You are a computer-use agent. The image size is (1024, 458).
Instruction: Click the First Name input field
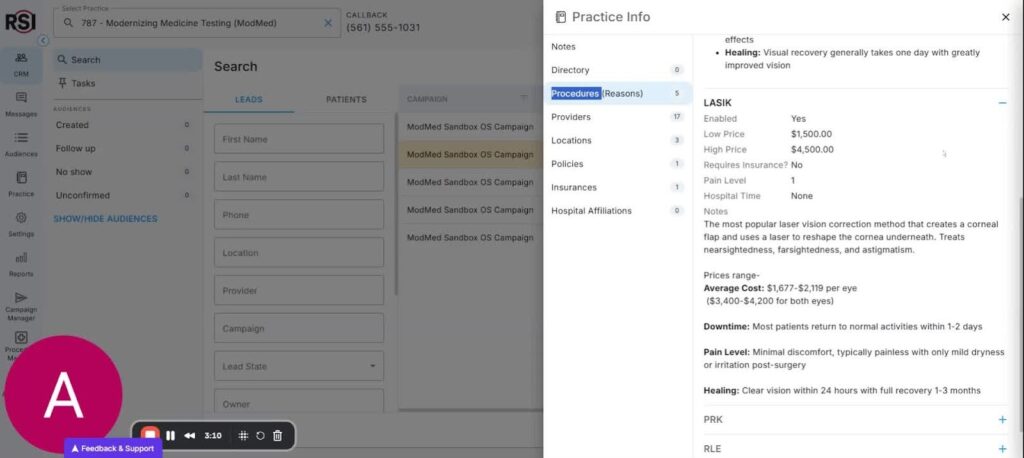(x=299, y=139)
